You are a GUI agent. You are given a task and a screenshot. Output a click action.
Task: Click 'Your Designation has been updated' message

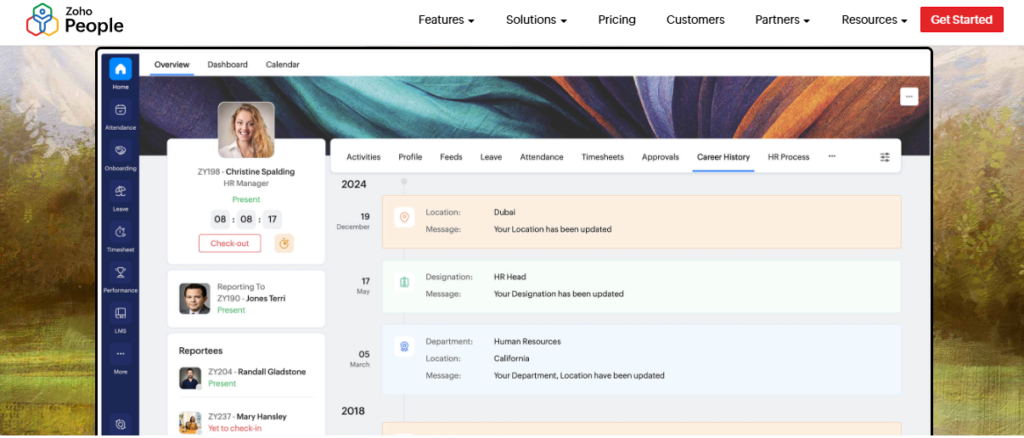(558, 294)
